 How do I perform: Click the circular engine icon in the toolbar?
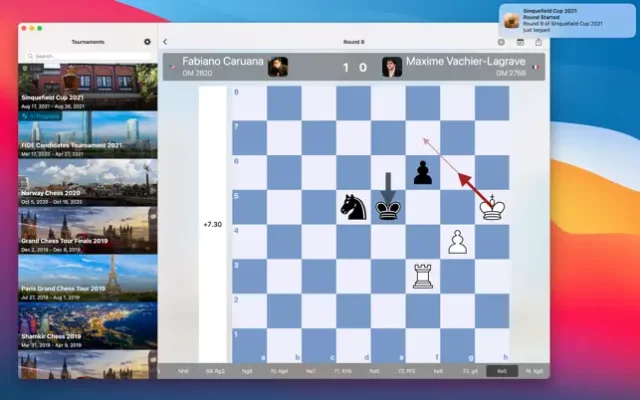click(x=501, y=42)
